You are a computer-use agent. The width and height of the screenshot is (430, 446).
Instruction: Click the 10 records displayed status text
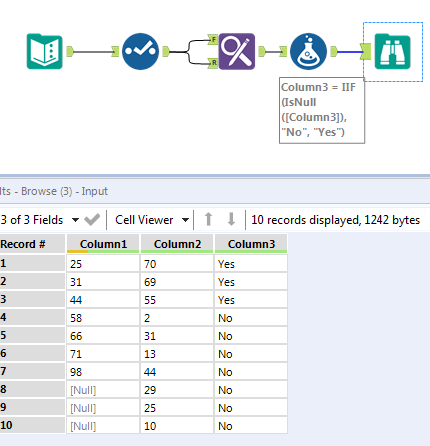[335, 220]
